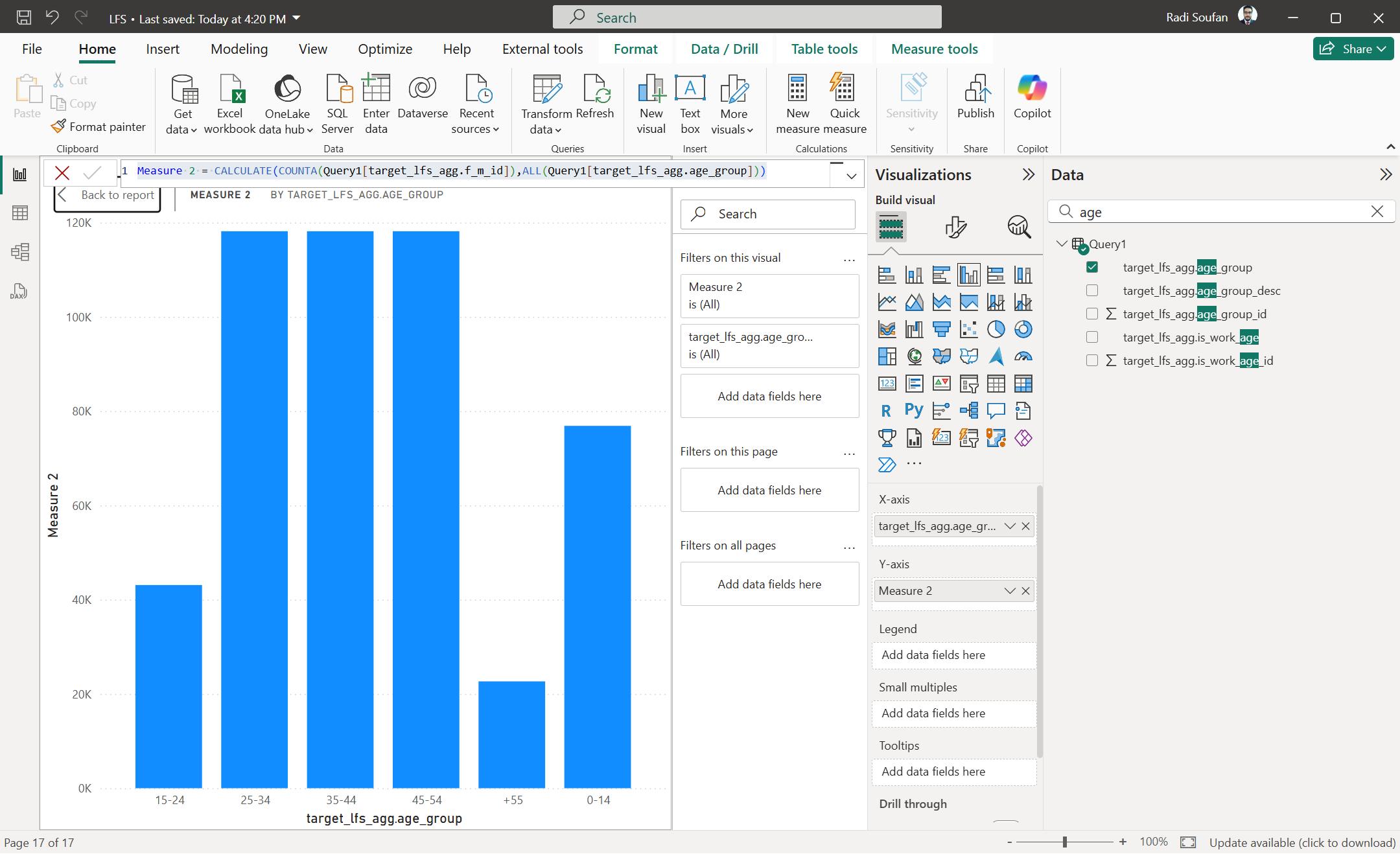Click the Refresh queries icon

(x=595, y=97)
